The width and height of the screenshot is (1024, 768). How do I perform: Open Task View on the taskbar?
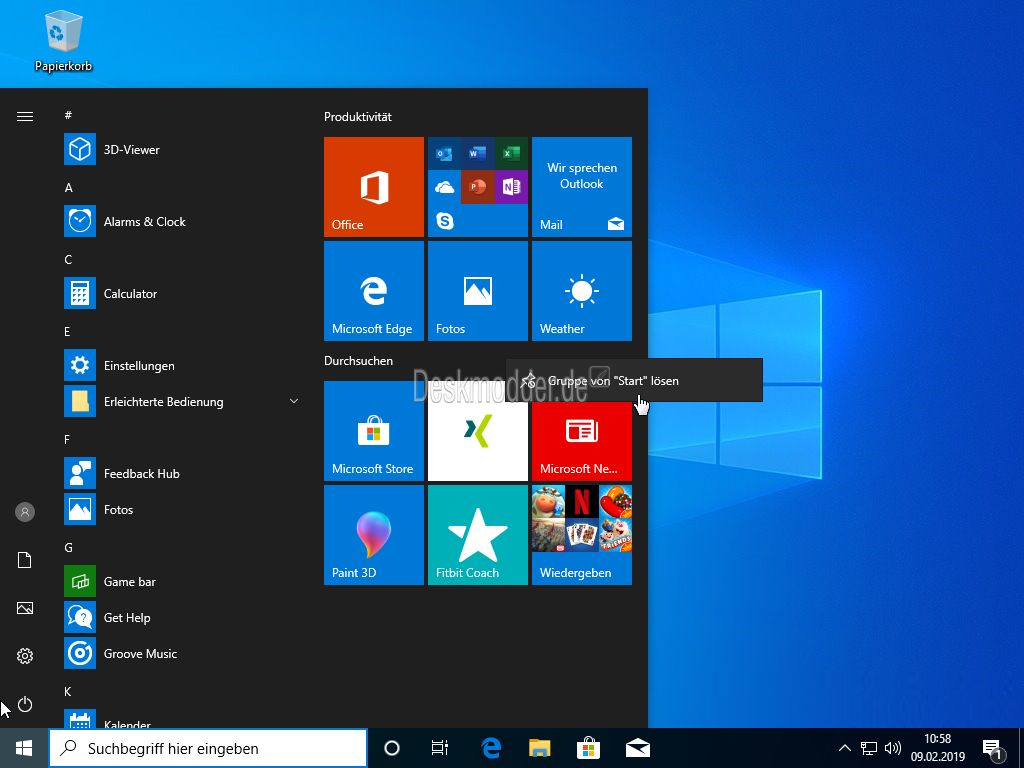(440, 748)
